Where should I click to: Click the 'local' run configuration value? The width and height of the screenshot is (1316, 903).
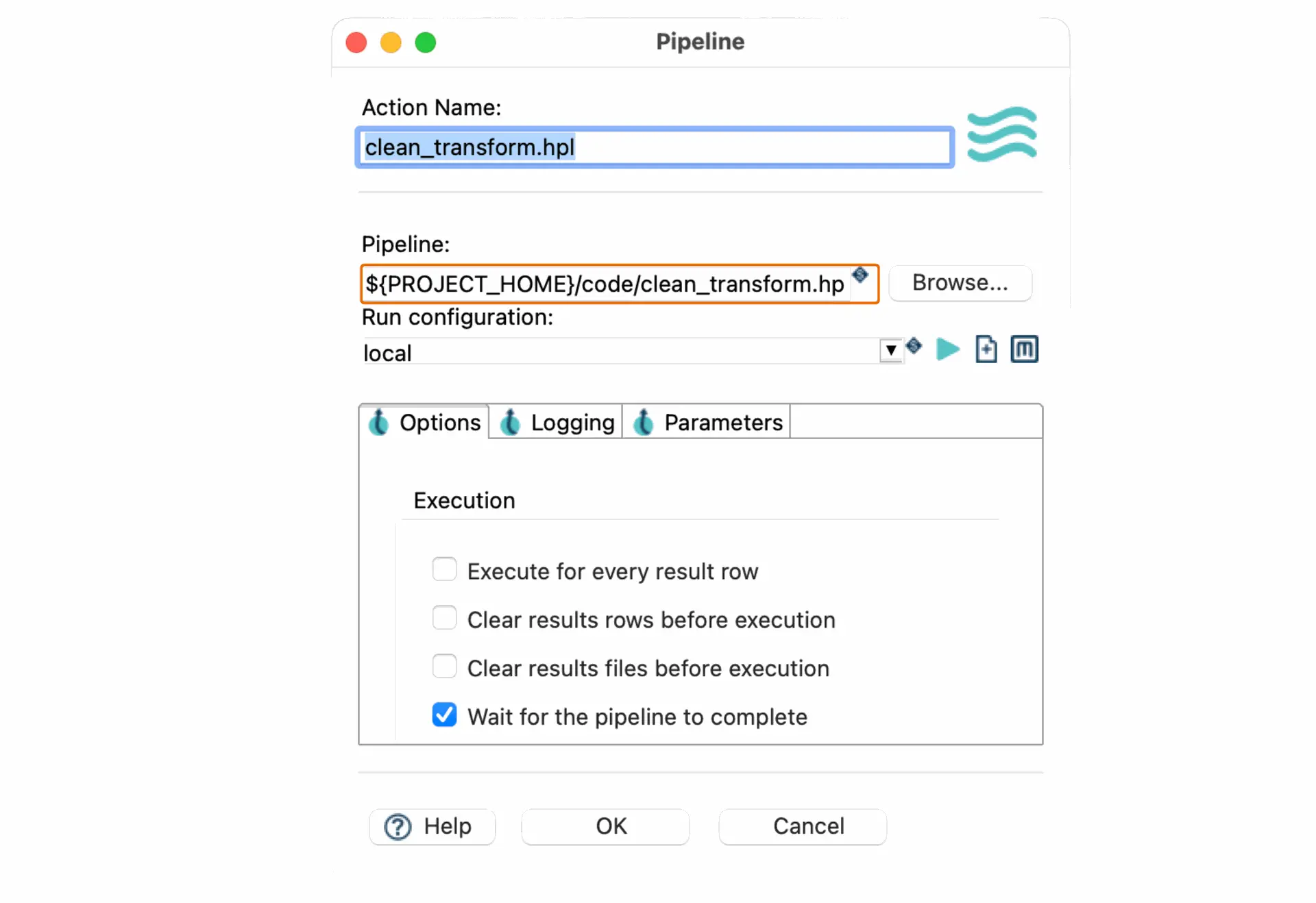tap(387, 354)
